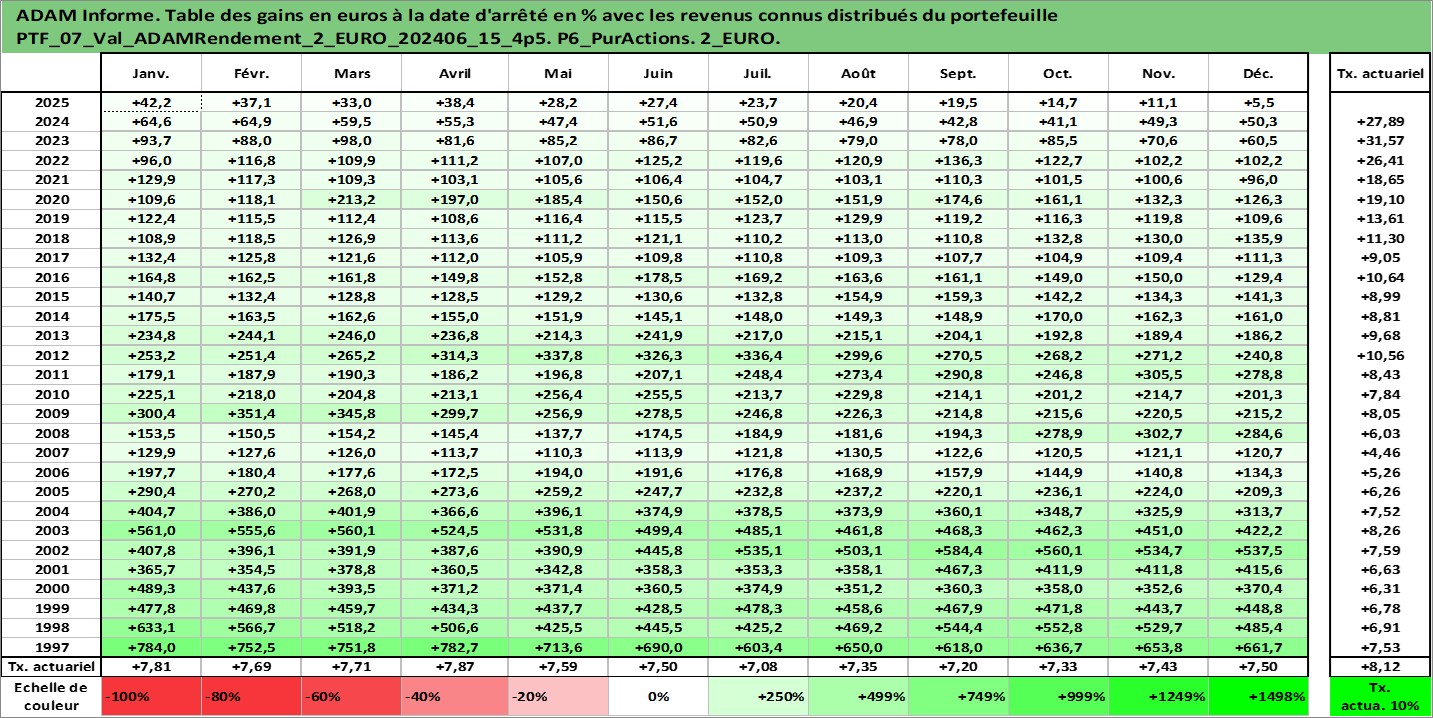Select the -80% color scale swatch
The width and height of the screenshot is (1433, 718).
[x=252, y=696]
